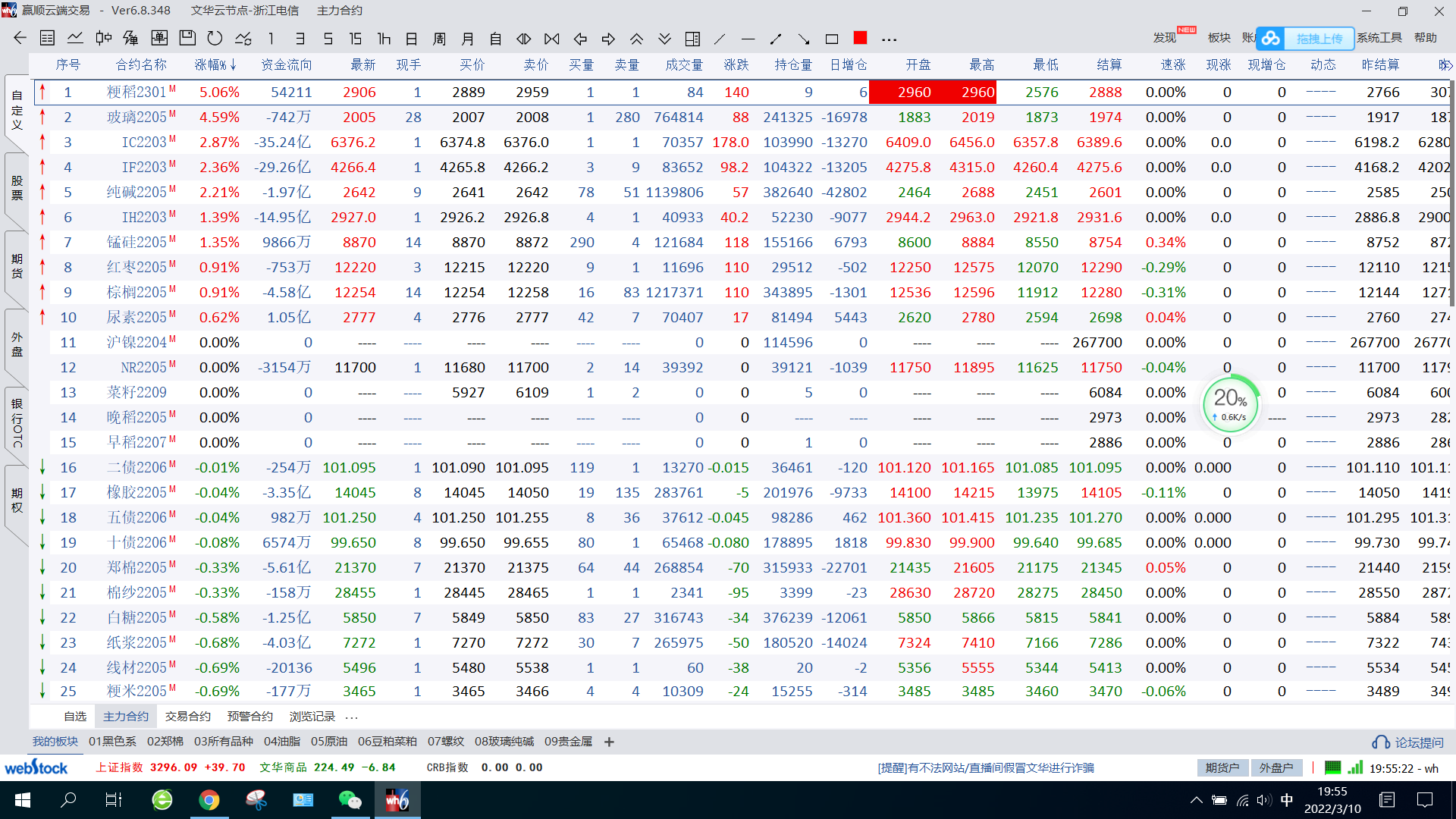
Task: Sort by the 涨幅% column header
Action: (x=215, y=64)
